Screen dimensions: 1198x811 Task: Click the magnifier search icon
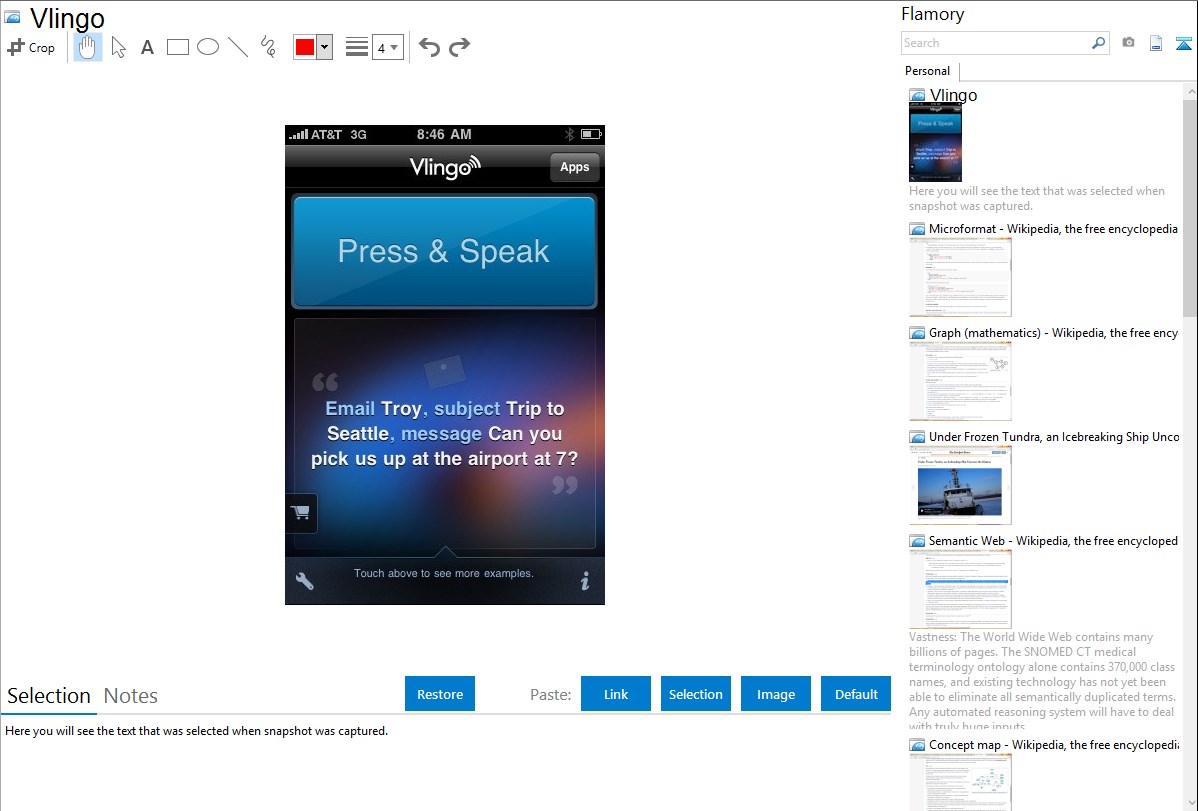(x=1099, y=43)
